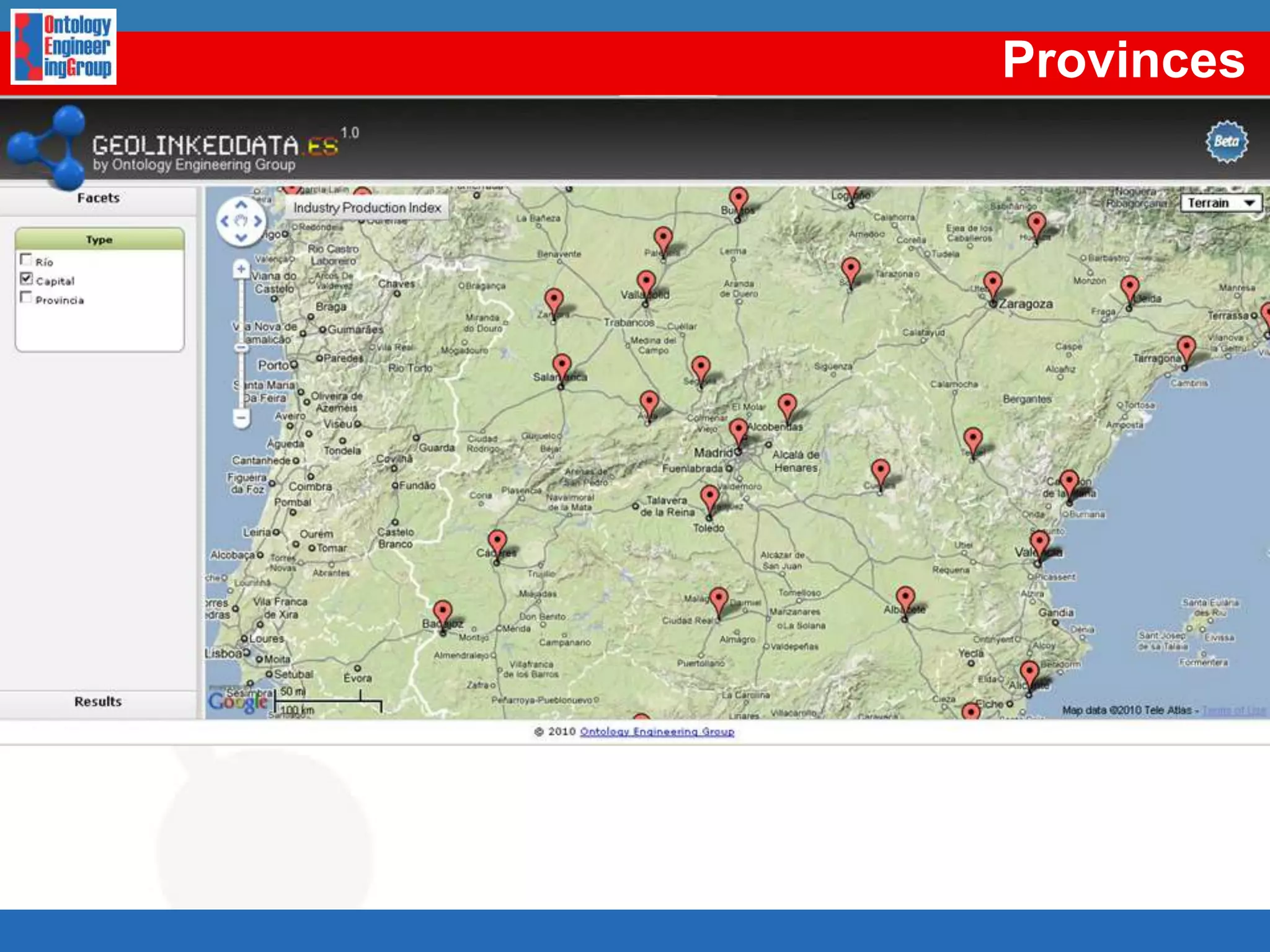Image resolution: width=1270 pixels, height=952 pixels.
Task: Click the Madrid capital marker pin
Action: coord(738,430)
